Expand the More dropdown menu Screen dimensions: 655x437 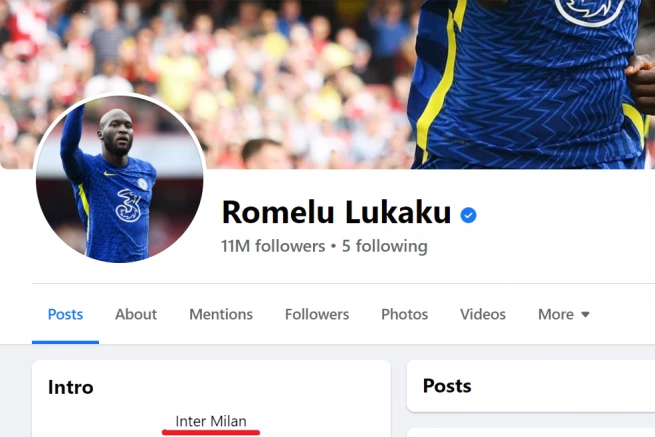click(x=564, y=314)
